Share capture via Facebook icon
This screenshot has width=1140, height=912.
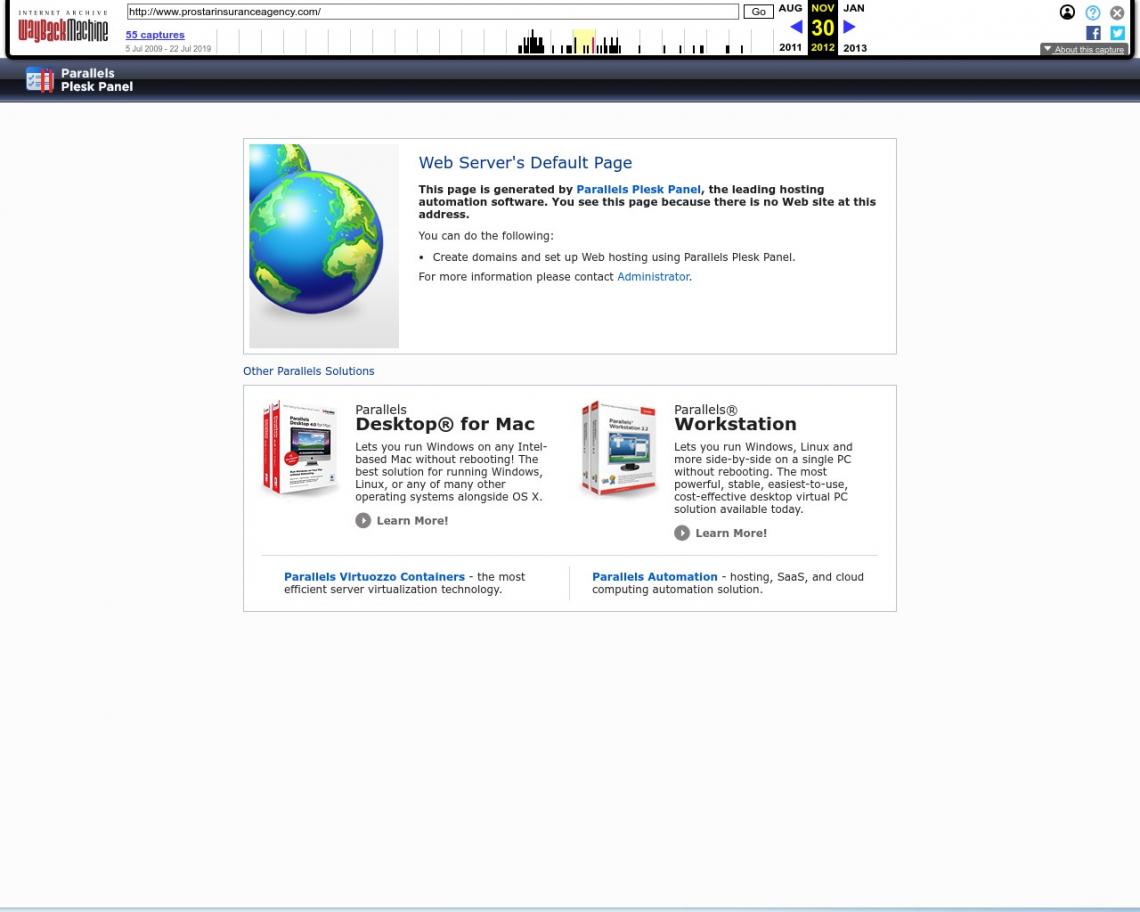click(1093, 33)
